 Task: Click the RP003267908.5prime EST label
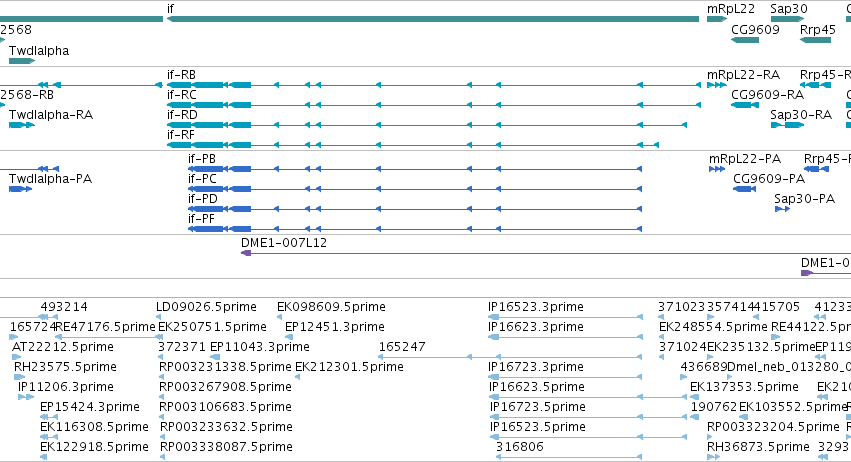(x=225, y=387)
